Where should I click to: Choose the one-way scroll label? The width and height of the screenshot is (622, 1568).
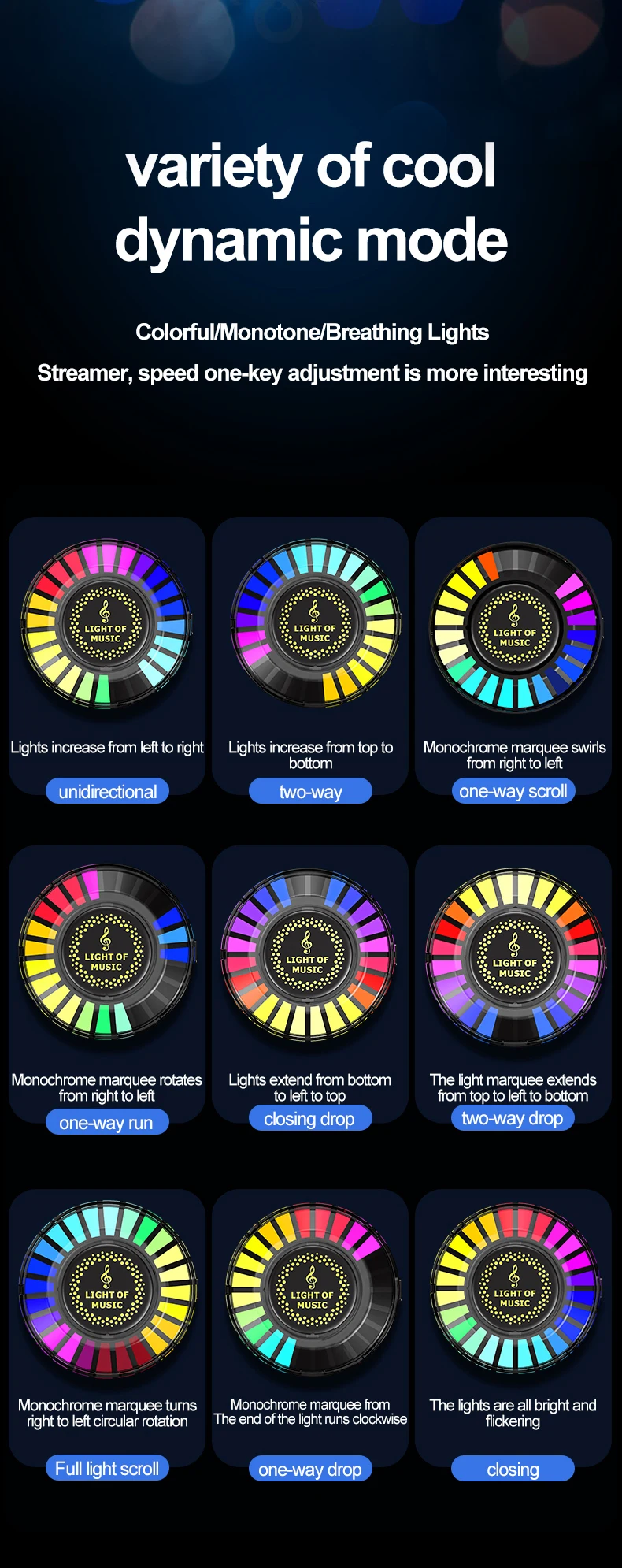click(513, 791)
